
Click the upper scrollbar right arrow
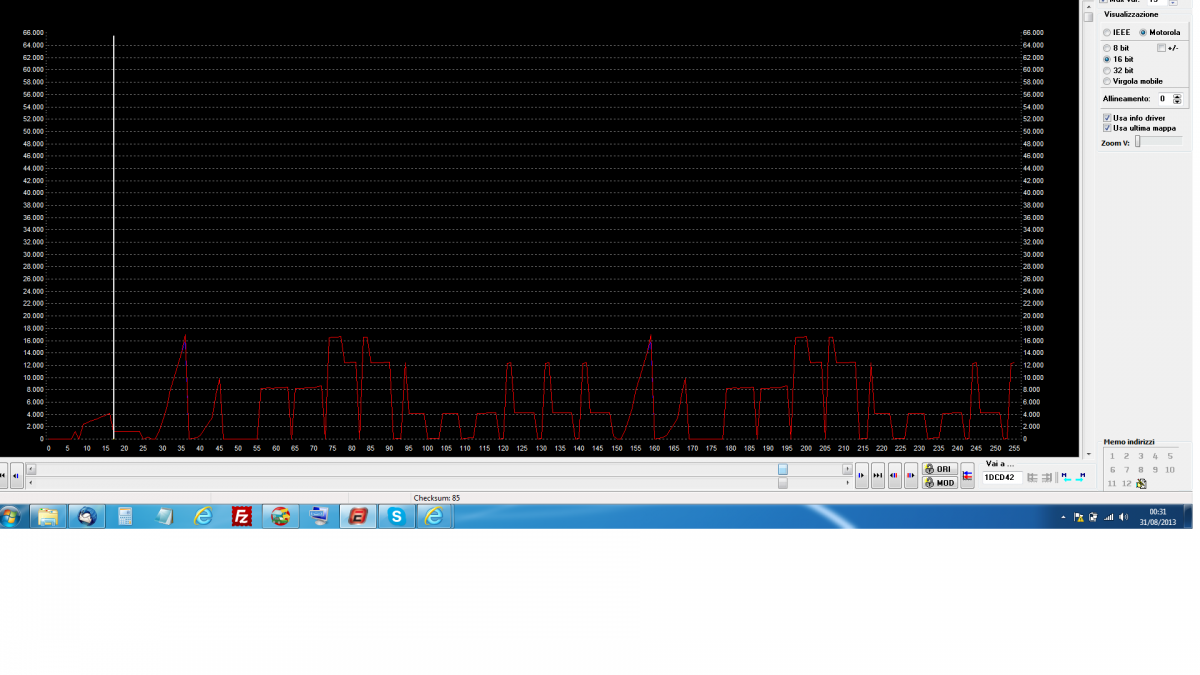pyautogui.click(x=847, y=468)
